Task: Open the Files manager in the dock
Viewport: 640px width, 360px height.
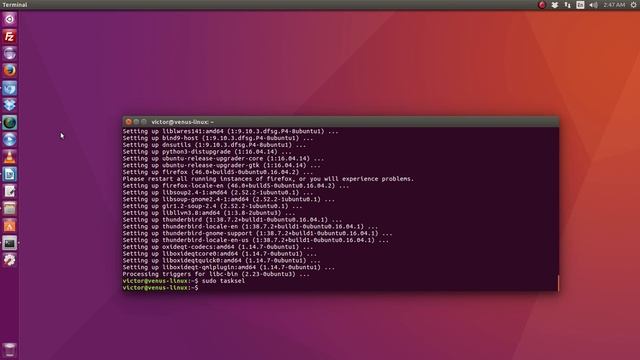Action: [9, 209]
